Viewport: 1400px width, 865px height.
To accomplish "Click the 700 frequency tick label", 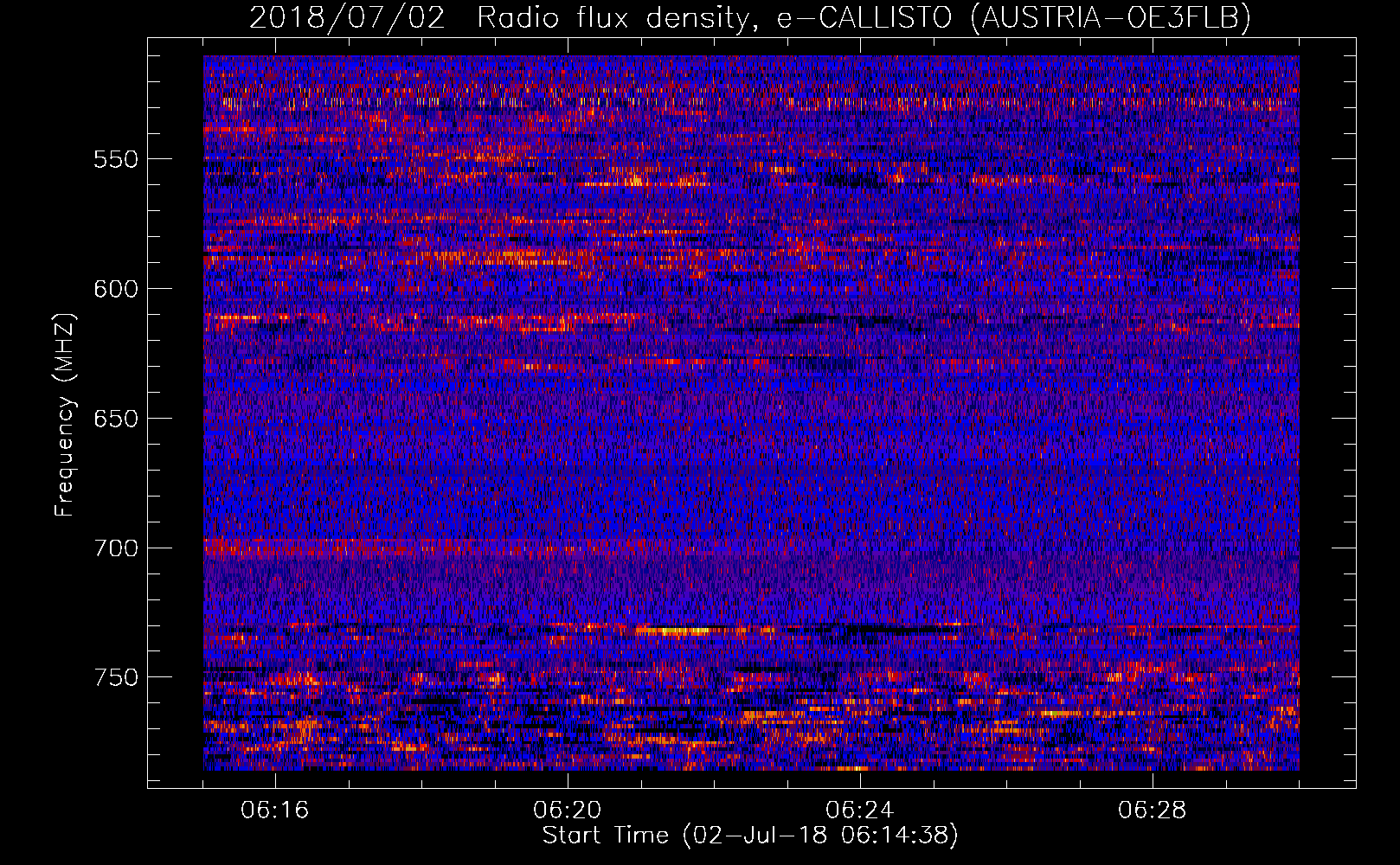I will tap(116, 548).
